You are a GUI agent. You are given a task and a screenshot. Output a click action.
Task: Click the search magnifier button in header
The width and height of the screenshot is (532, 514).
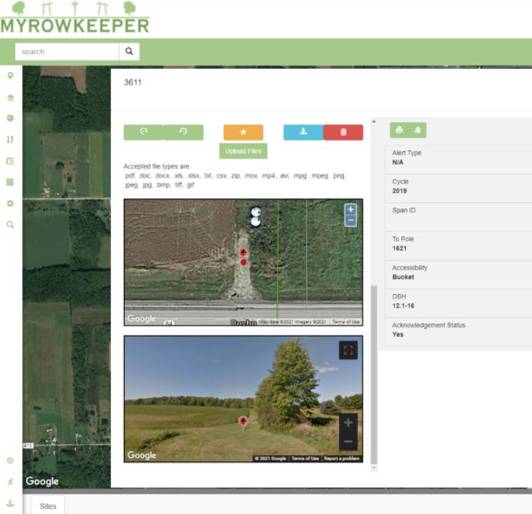(129, 51)
